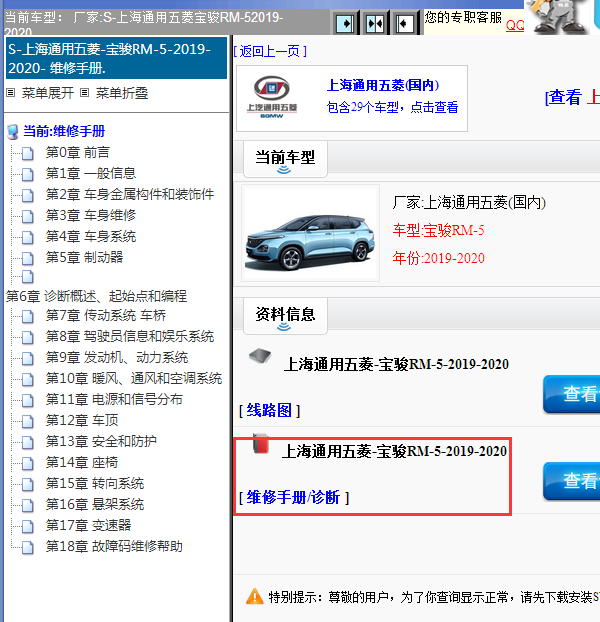Image resolution: width=600 pixels, height=622 pixels.
Task: Open 第0章 前言
Action: point(78,152)
